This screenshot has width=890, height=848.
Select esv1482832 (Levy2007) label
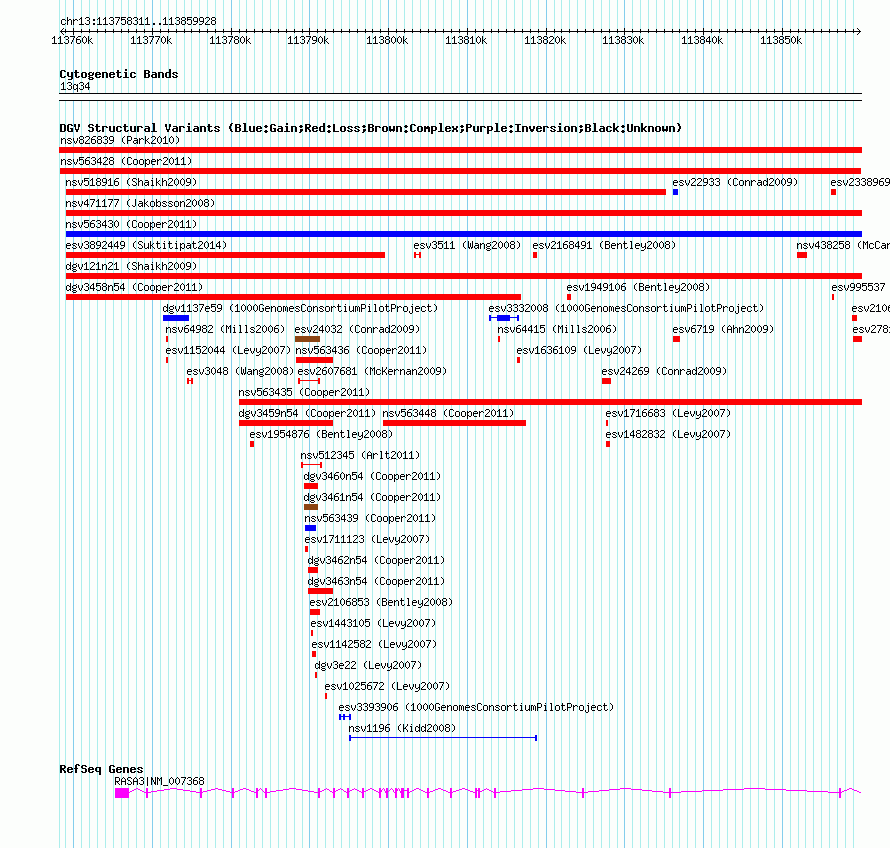click(x=668, y=434)
